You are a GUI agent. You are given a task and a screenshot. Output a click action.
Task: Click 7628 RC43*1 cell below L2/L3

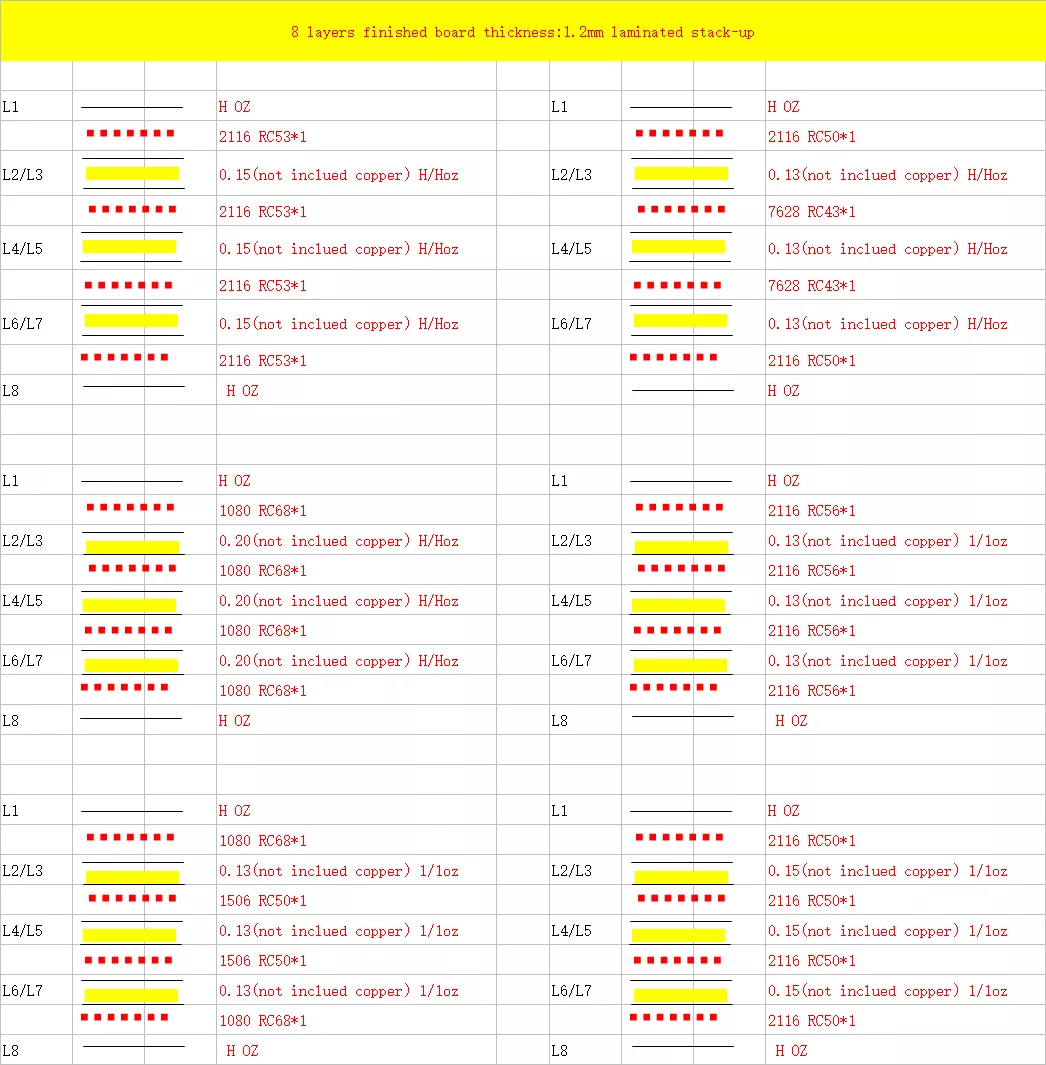coord(811,212)
